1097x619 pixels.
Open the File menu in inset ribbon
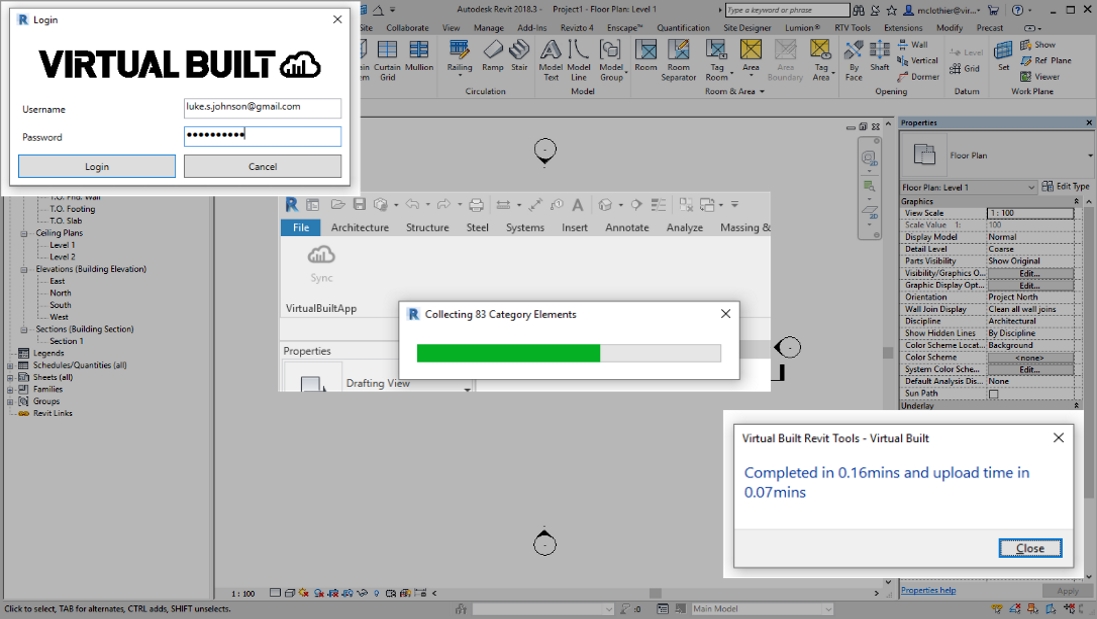[x=301, y=227]
